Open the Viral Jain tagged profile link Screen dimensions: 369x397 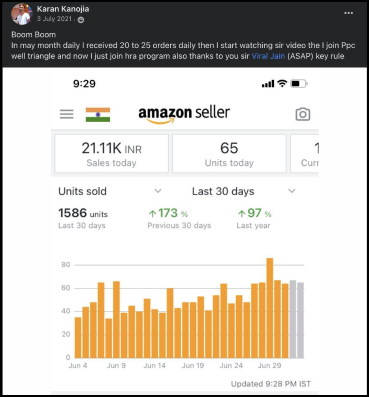(x=268, y=56)
